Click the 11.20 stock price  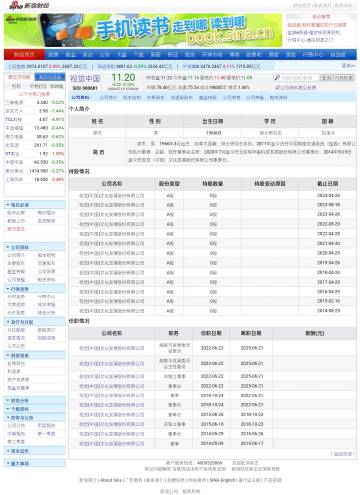click(123, 78)
